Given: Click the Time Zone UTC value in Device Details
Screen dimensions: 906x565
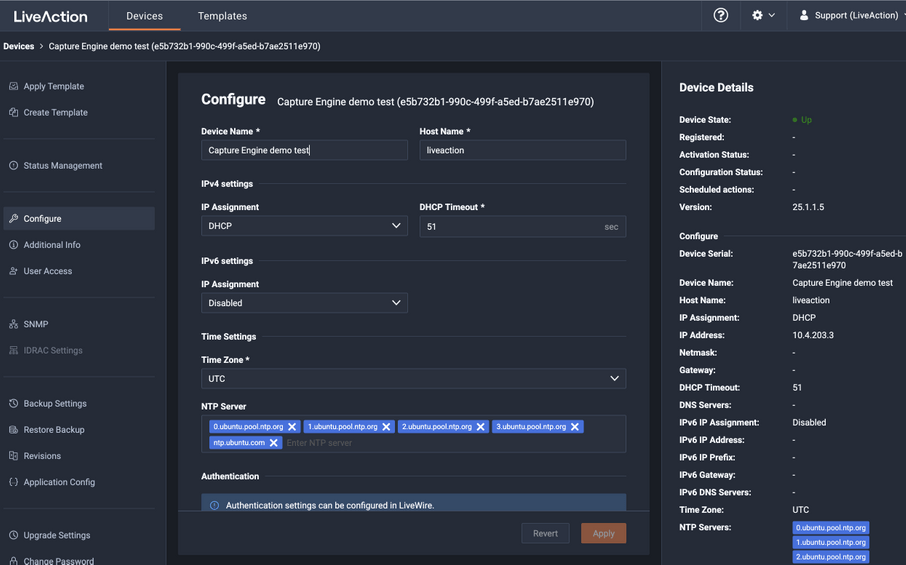Looking at the screenshot, I should click(800, 510).
